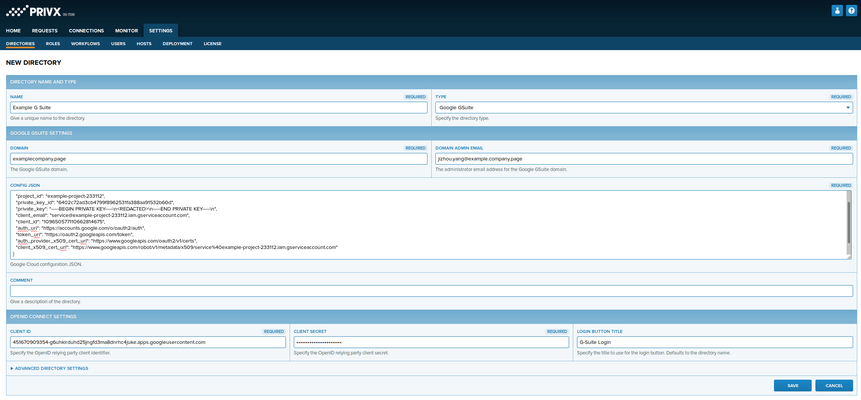This screenshot has height=400, width=861.
Task: Open the Requests tab
Action: [x=44, y=31]
